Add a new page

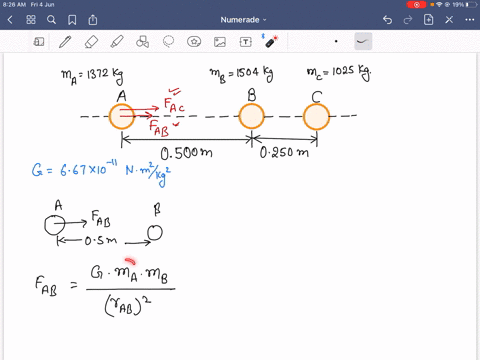tap(428, 20)
